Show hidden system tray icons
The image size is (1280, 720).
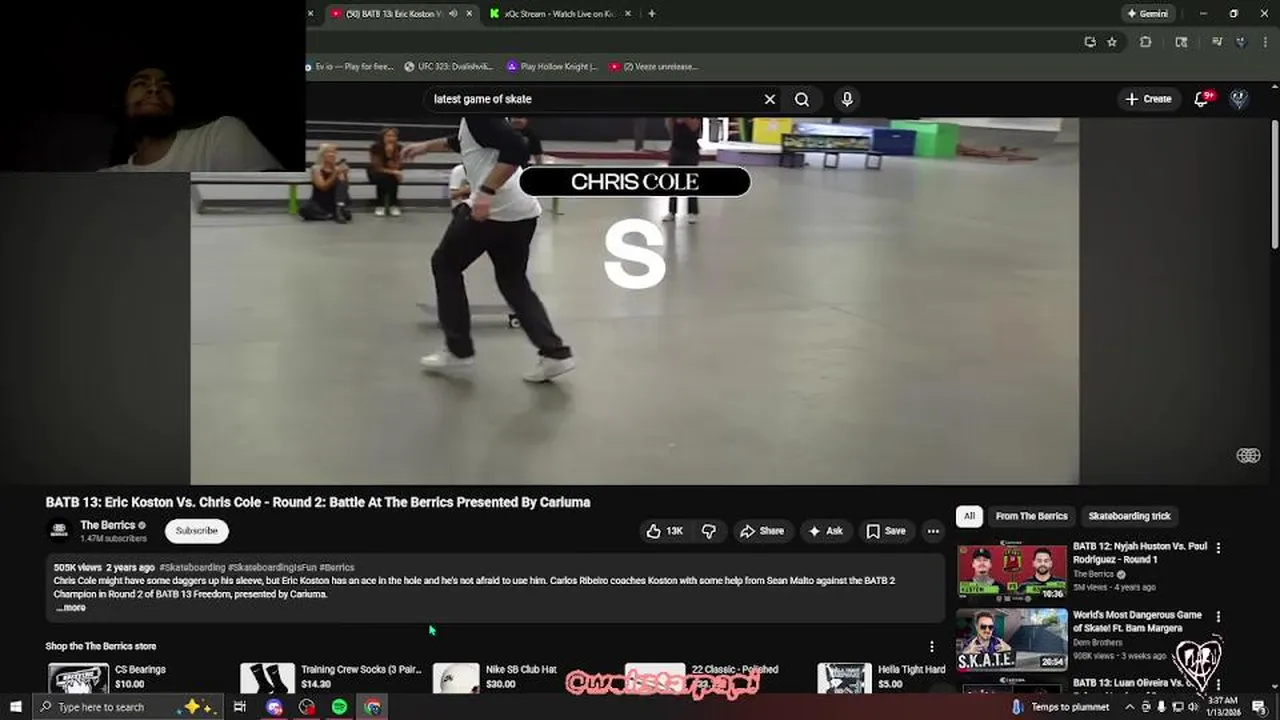coord(1130,707)
